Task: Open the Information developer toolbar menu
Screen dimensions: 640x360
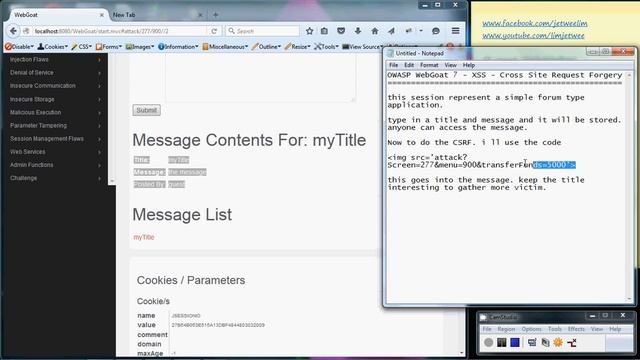Action: click(178, 47)
